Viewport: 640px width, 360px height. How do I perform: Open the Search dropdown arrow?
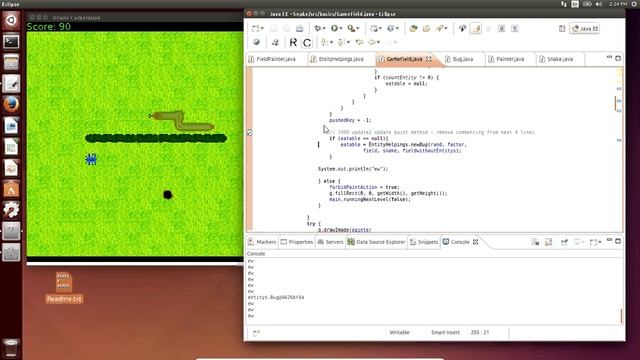click(x=446, y=29)
